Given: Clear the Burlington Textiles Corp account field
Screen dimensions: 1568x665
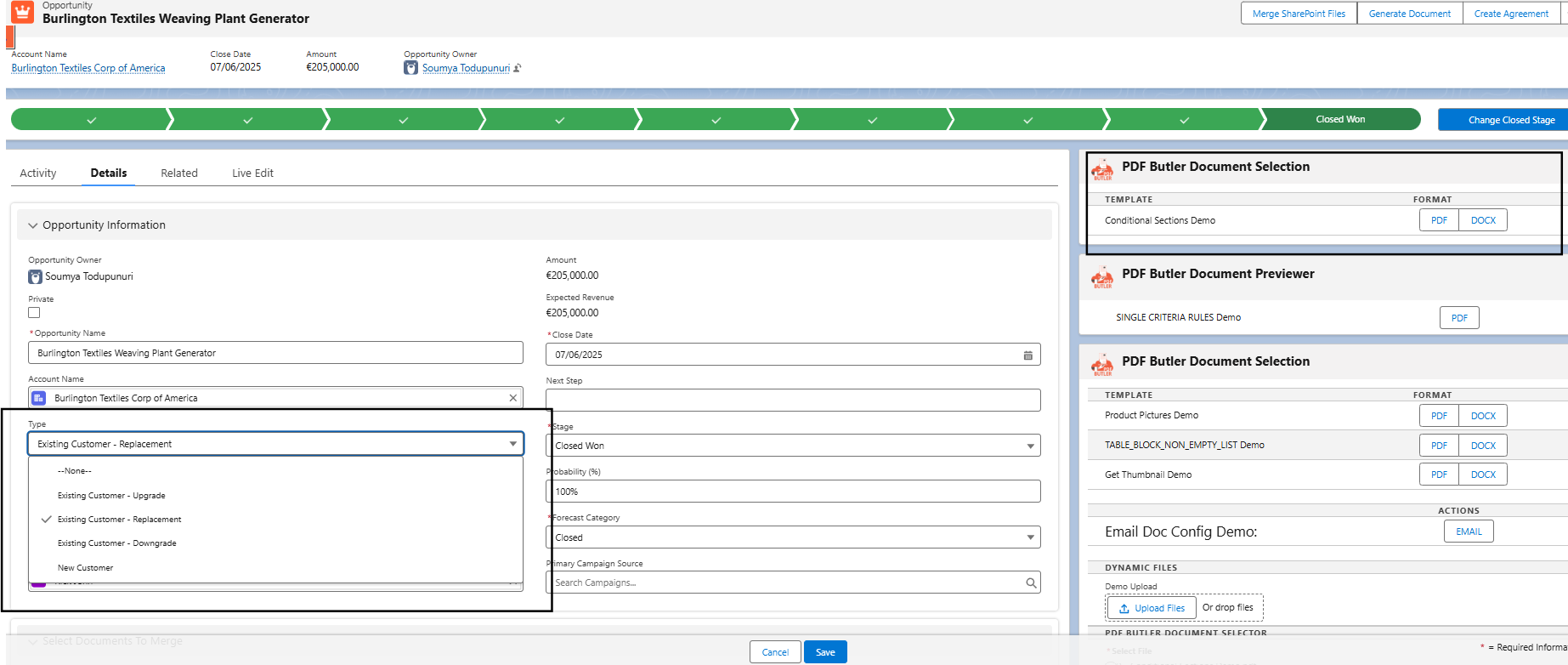Looking at the screenshot, I should [512, 398].
